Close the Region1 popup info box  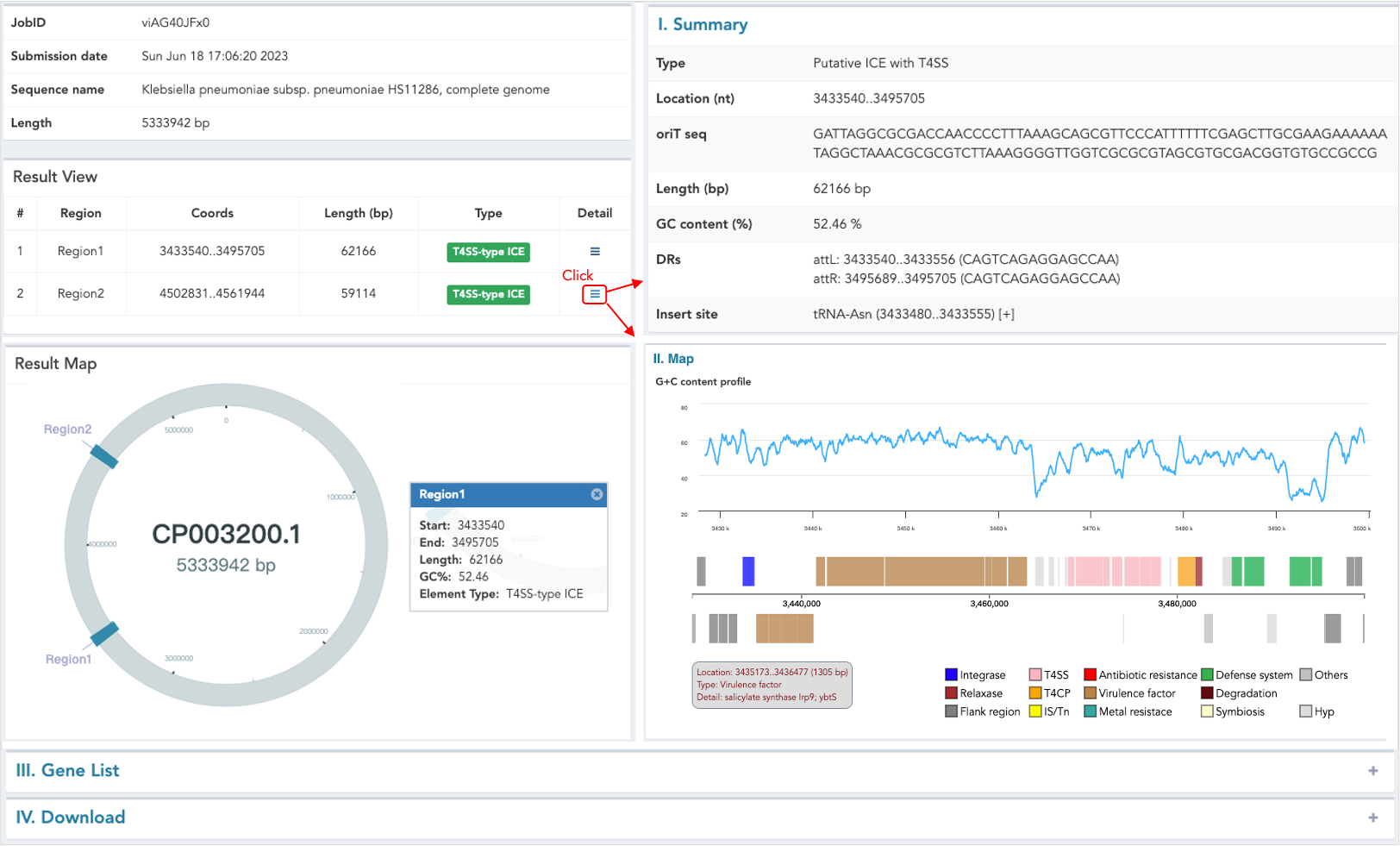pyautogui.click(x=597, y=494)
